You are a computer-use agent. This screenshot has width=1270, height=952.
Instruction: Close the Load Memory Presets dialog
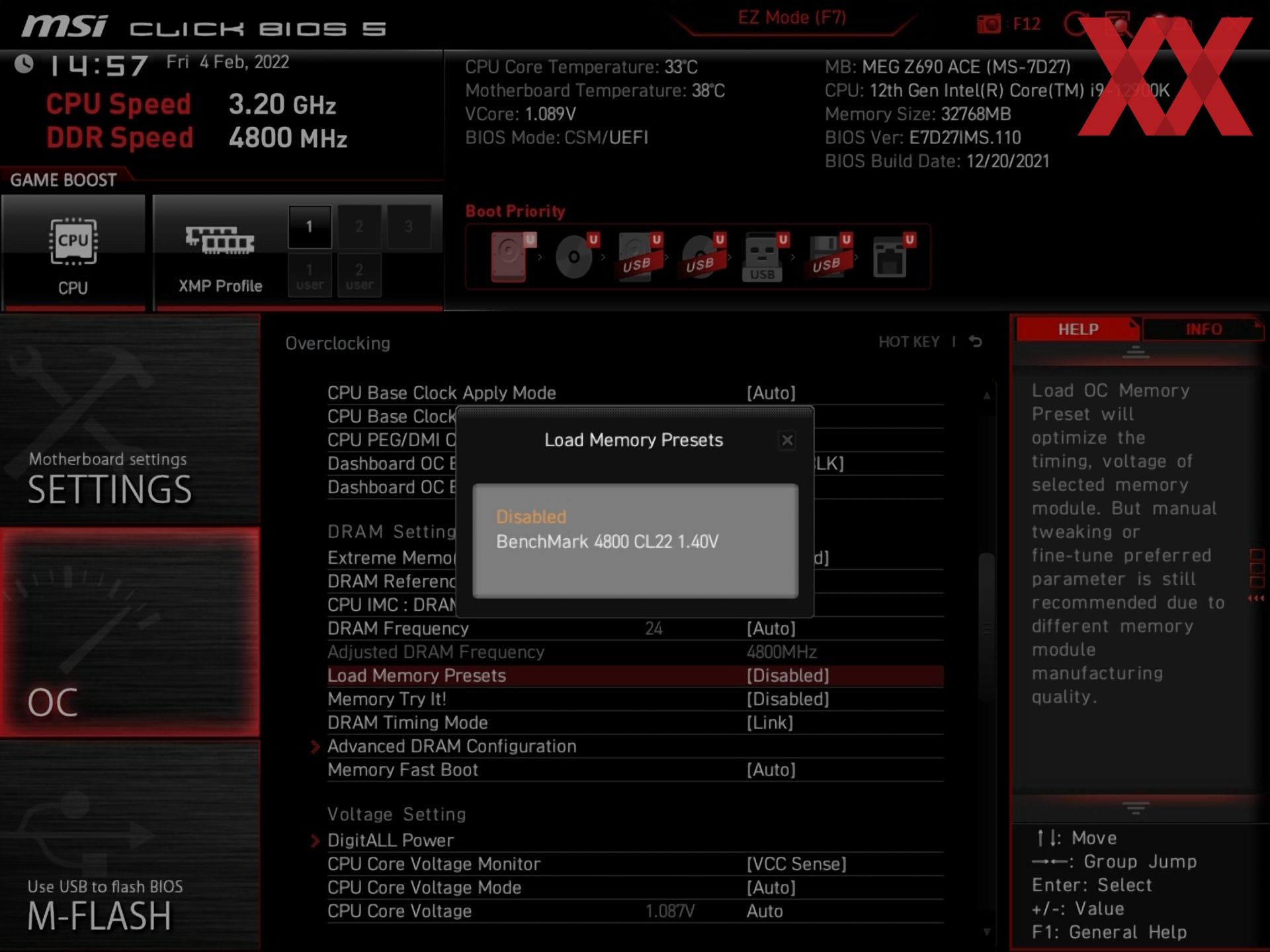click(x=787, y=440)
